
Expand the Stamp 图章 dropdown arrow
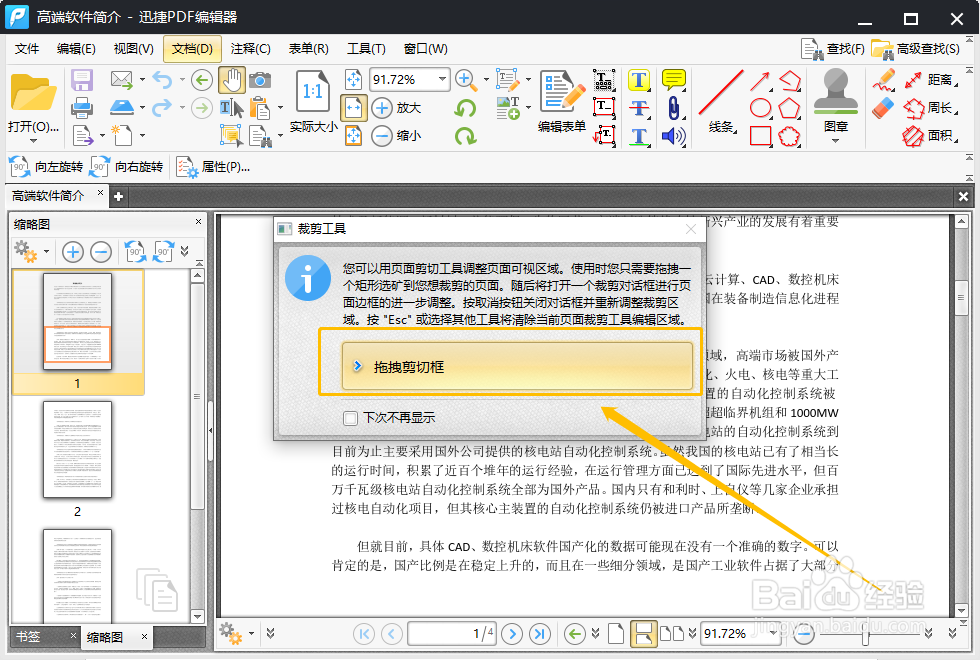point(836,141)
